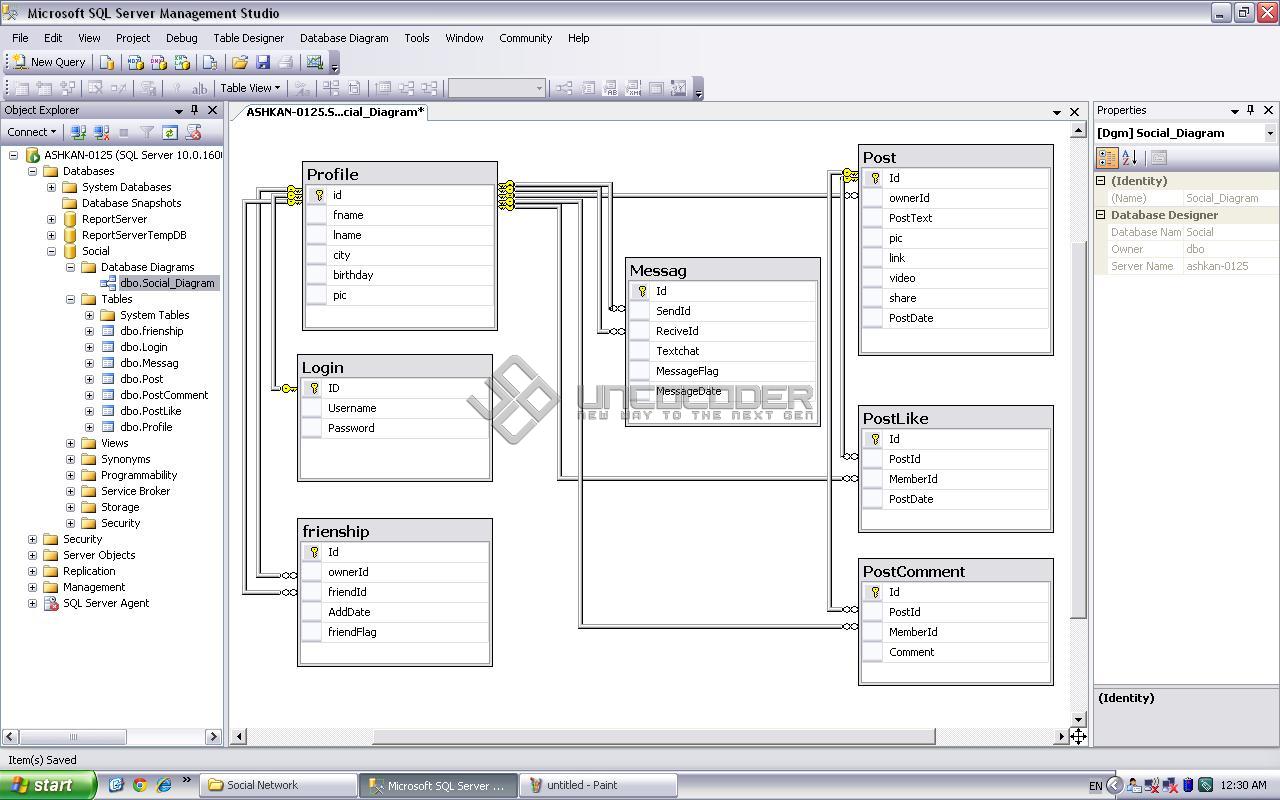The image size is (1280, 800).
Task: Click Object Explorer horizontal scrollbar thumb
Action: pos(72,737)
